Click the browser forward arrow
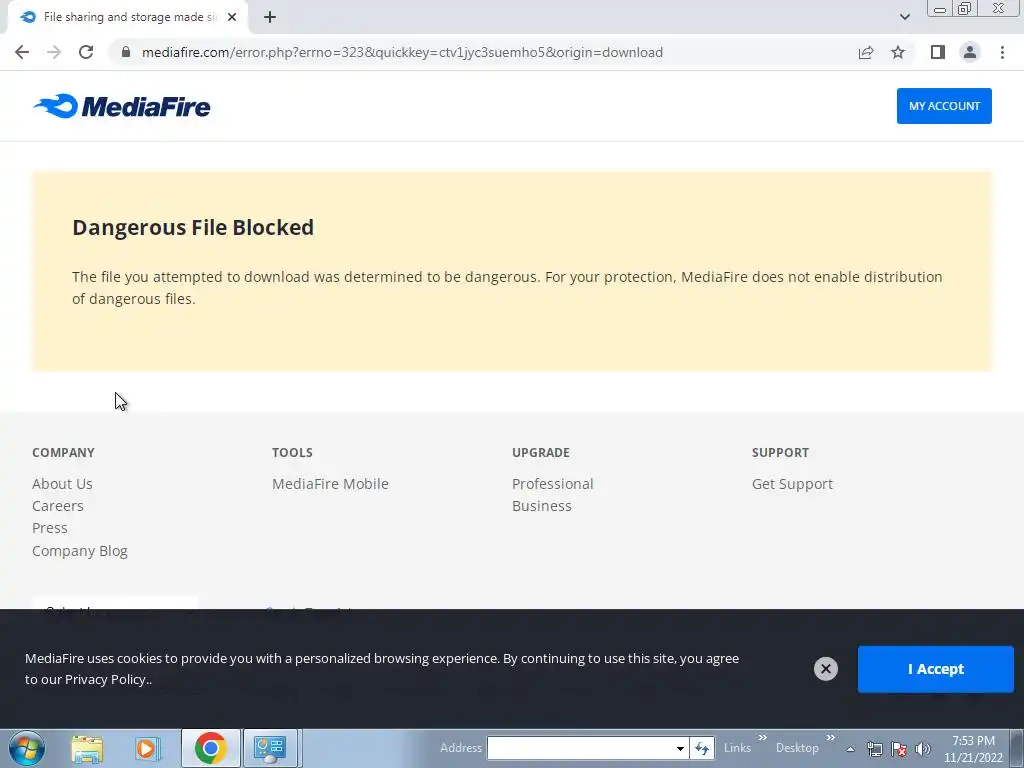1024x768 pixels. click(x=54, y=52)
